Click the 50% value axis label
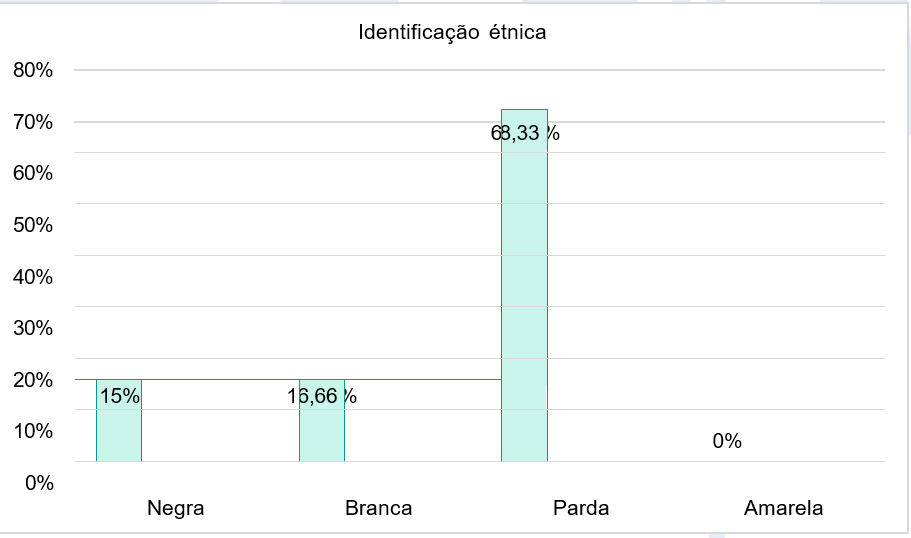The image size is (911, 538). click(x=33, y=225)
